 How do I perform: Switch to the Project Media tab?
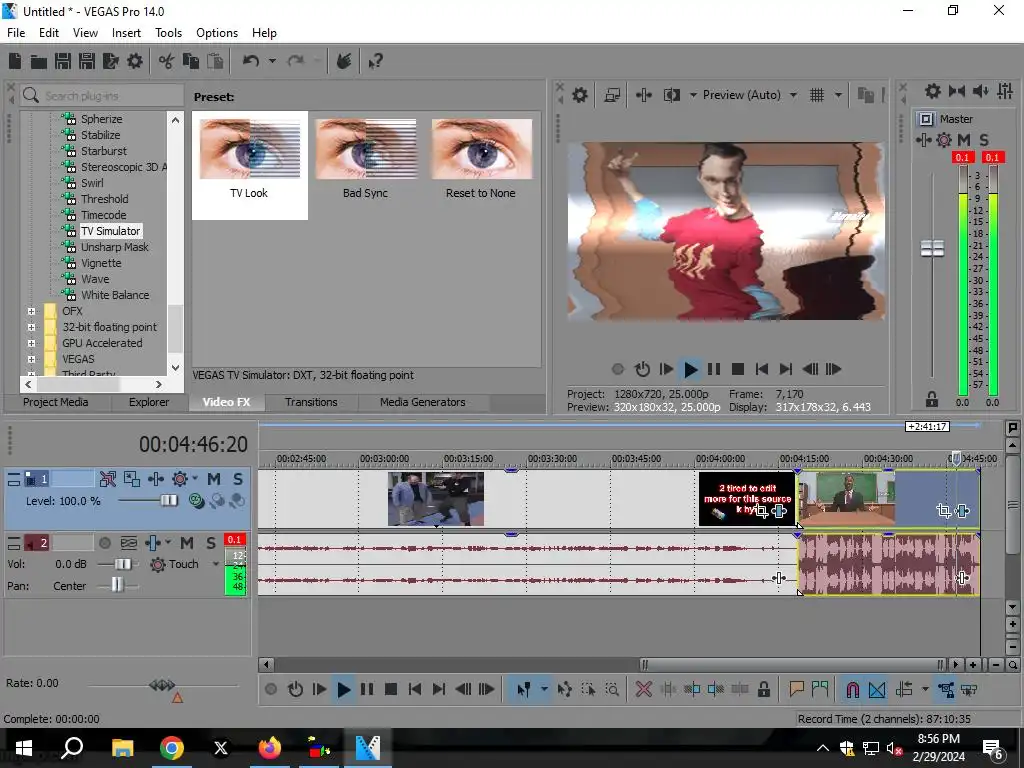pyautogui.click(x=56, y=402)
